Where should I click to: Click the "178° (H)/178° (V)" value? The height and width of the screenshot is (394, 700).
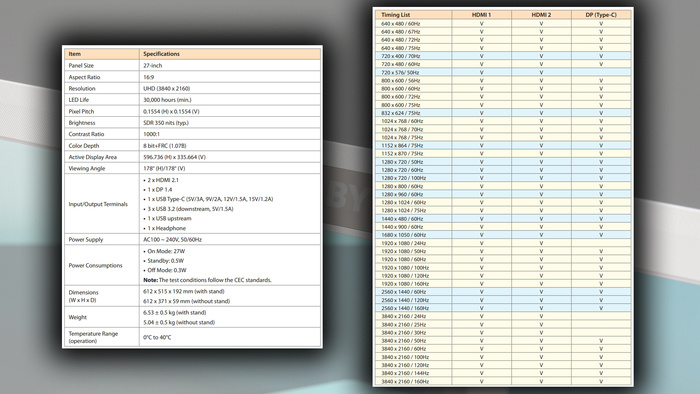click(164, 169)
